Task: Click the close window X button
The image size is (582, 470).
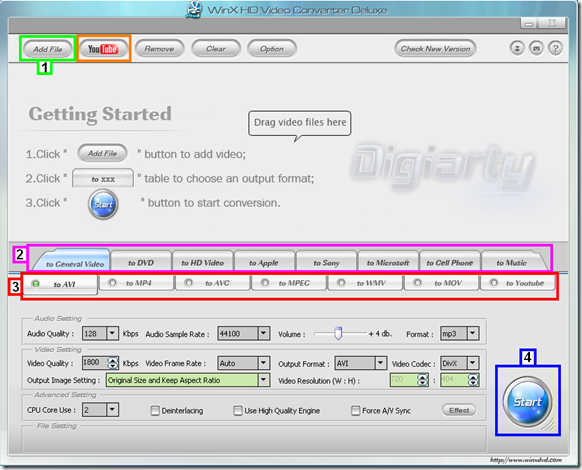Action: tap(552, 23)
